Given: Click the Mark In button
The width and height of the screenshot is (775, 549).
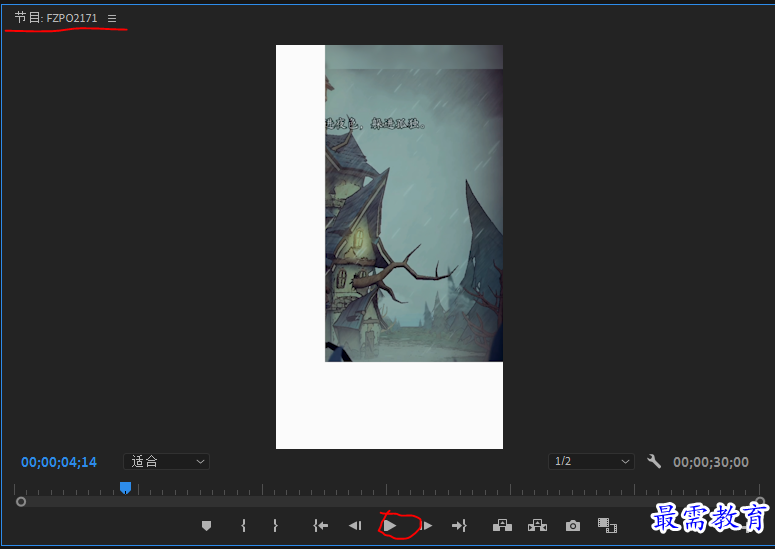Looking at the screenshot, I should [x=243, y=526].
